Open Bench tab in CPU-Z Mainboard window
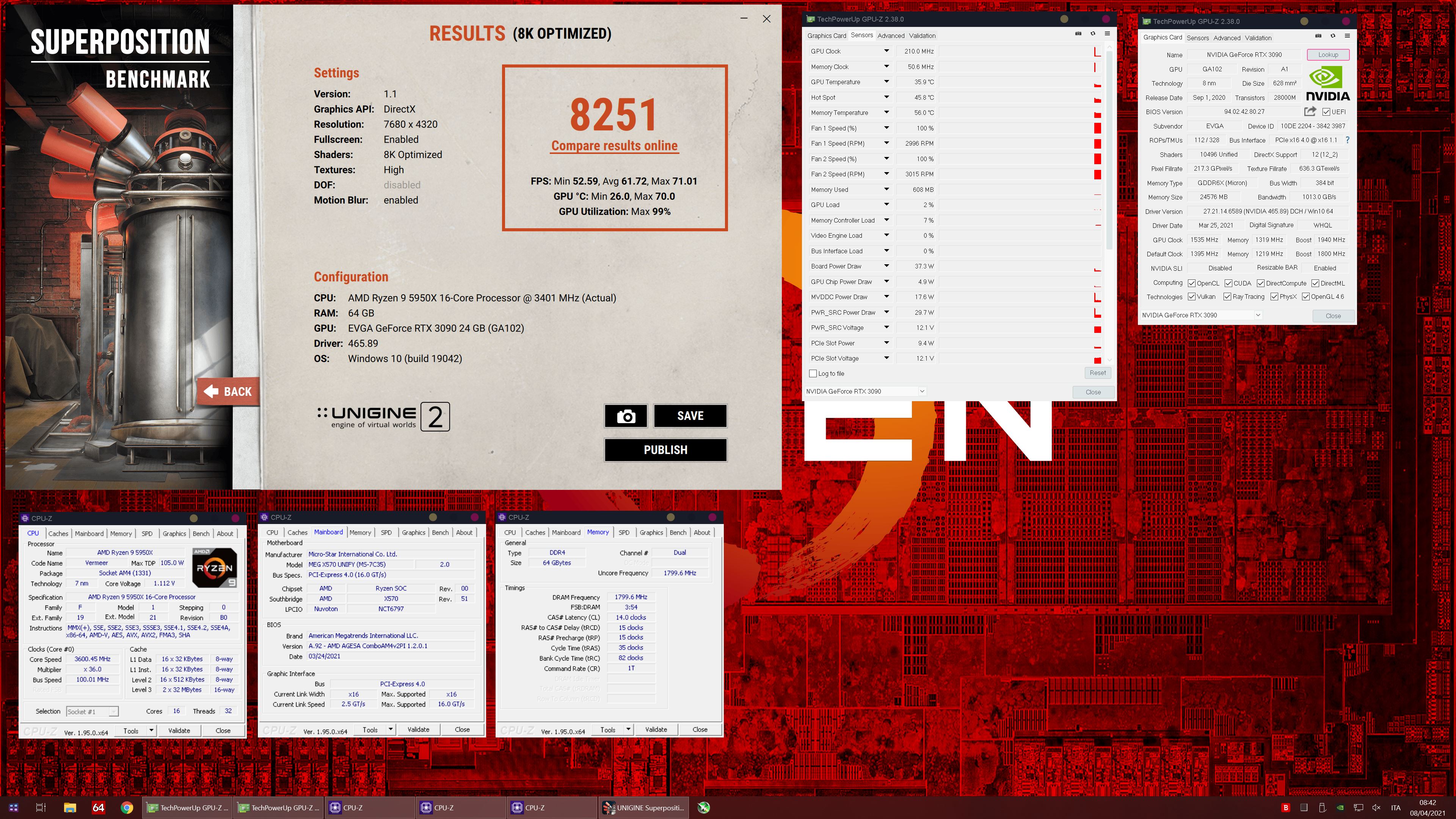Viewport: 1456px width, 819px height. [x=440, y=532]
